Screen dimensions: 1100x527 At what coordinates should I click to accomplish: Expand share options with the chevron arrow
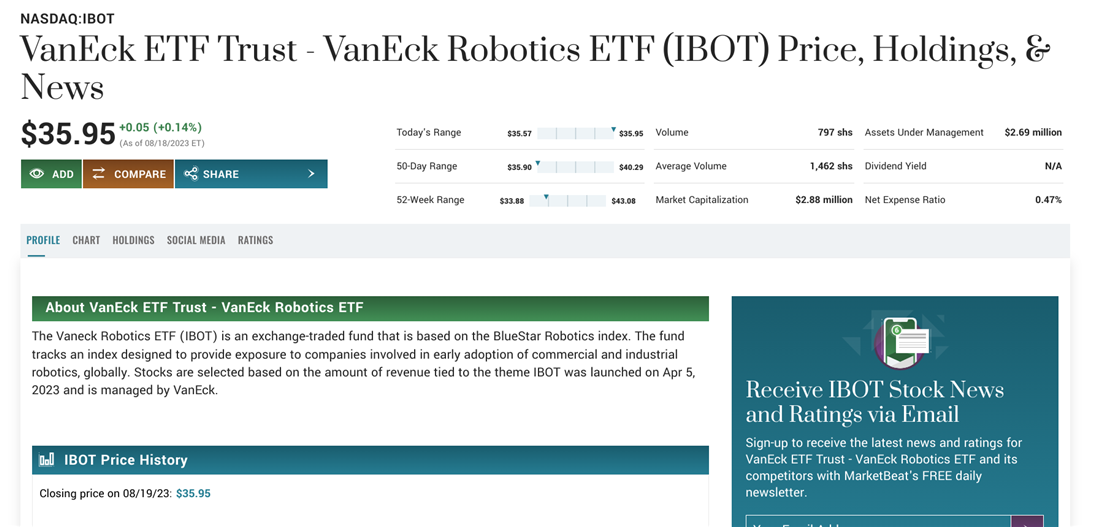(311, 174)
